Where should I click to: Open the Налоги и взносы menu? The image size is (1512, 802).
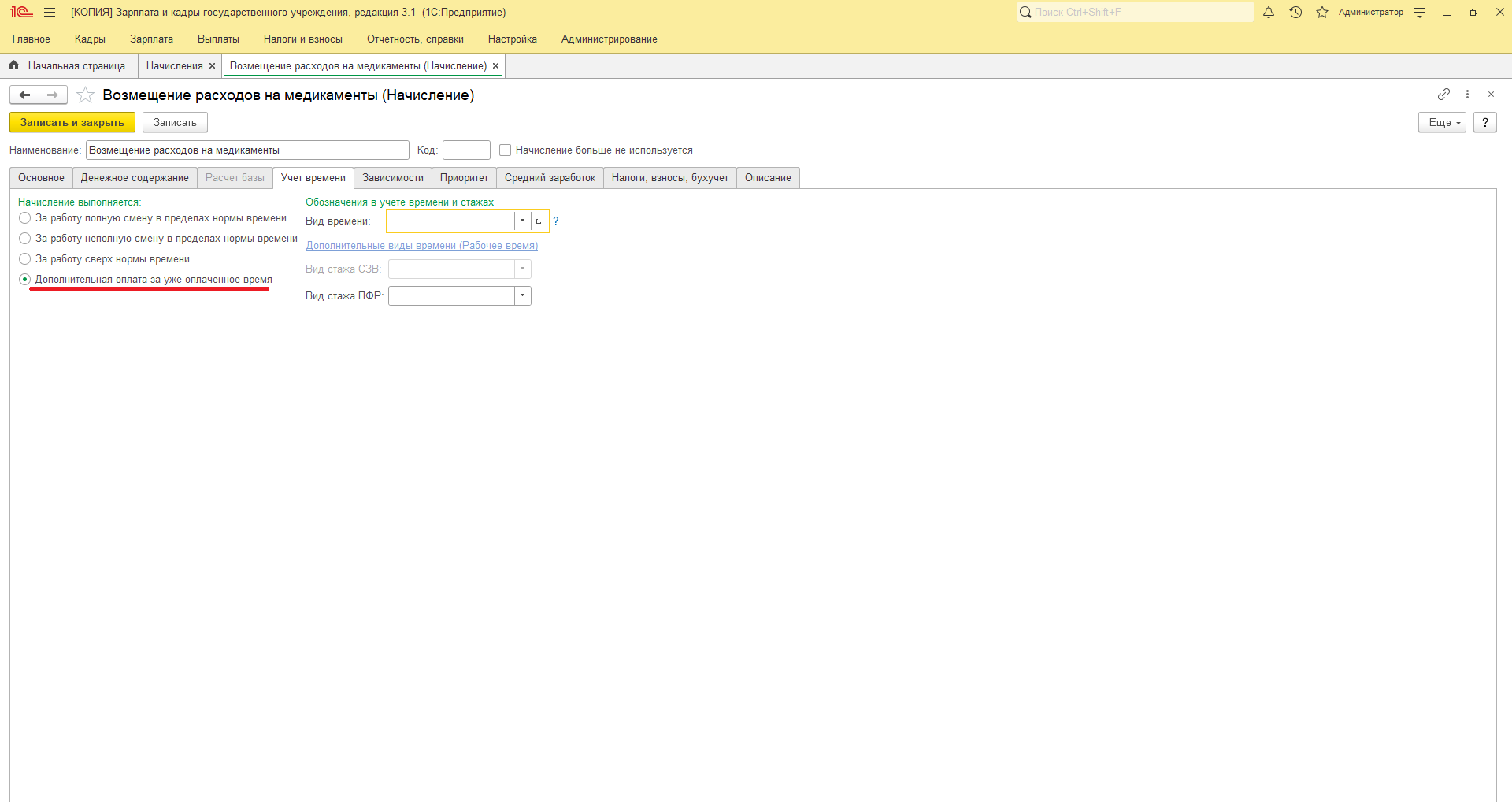pos(303,39)
